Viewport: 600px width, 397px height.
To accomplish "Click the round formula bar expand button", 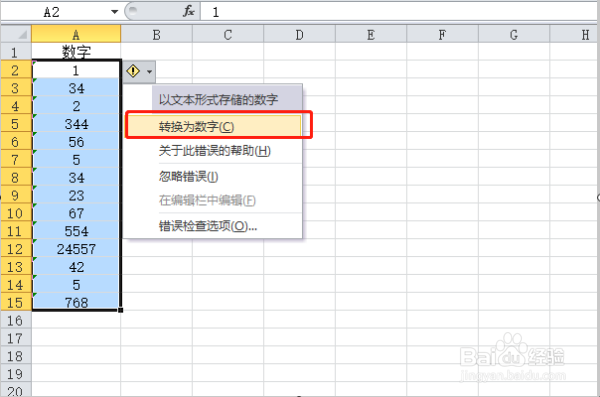I will pos(132,11).
